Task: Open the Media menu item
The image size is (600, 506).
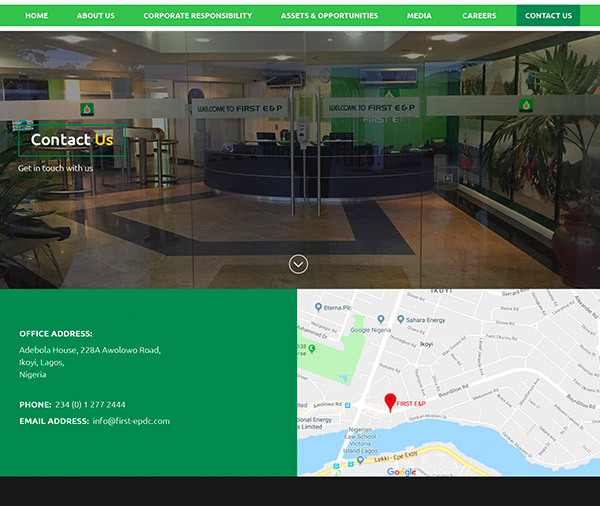Action: point(419,16)
